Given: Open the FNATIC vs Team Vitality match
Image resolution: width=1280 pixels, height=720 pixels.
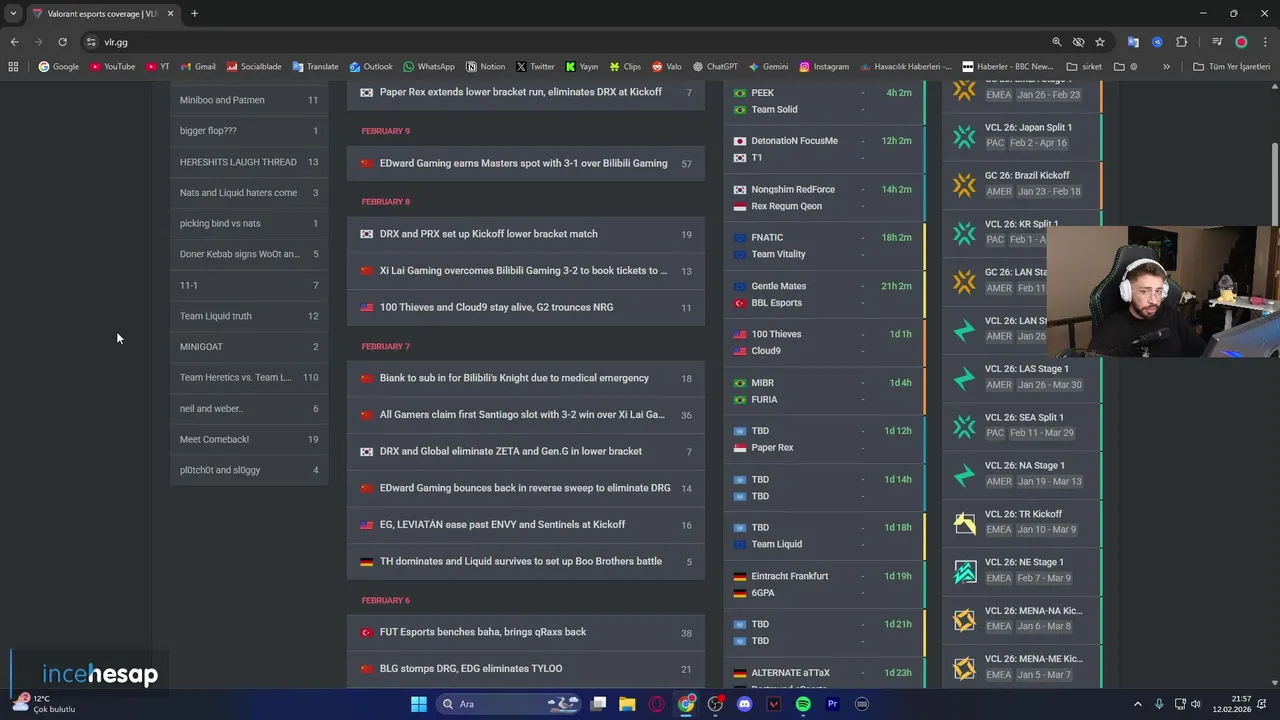Looking at the screenshot, I should (x=824, y=246).
